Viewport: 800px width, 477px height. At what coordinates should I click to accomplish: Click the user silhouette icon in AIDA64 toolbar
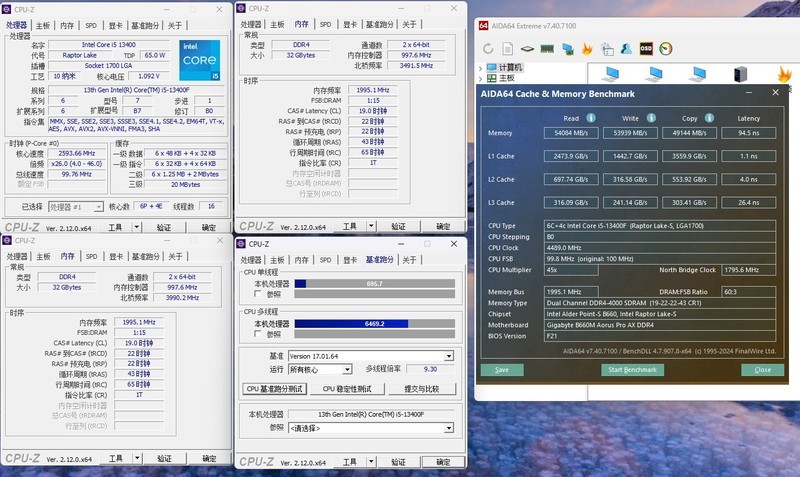[627, 48]
